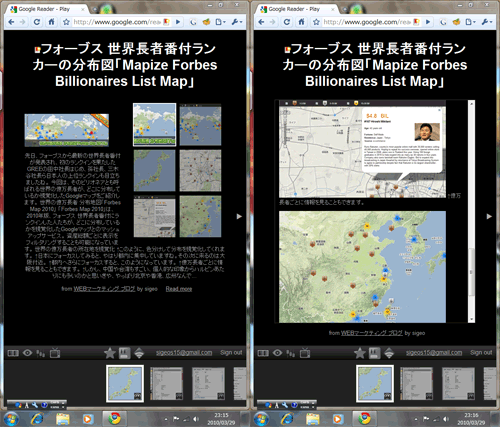Click the Go arrow in right window
The height and width of the screenshot is (427, 500).
click(x=428, y=22)
